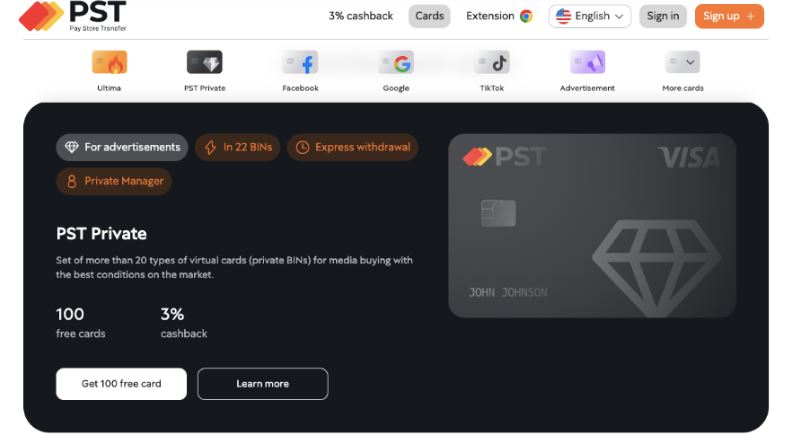Expand the More cards dropdown
The width and height of the screenshot is (791, 448).
(683, 63)
